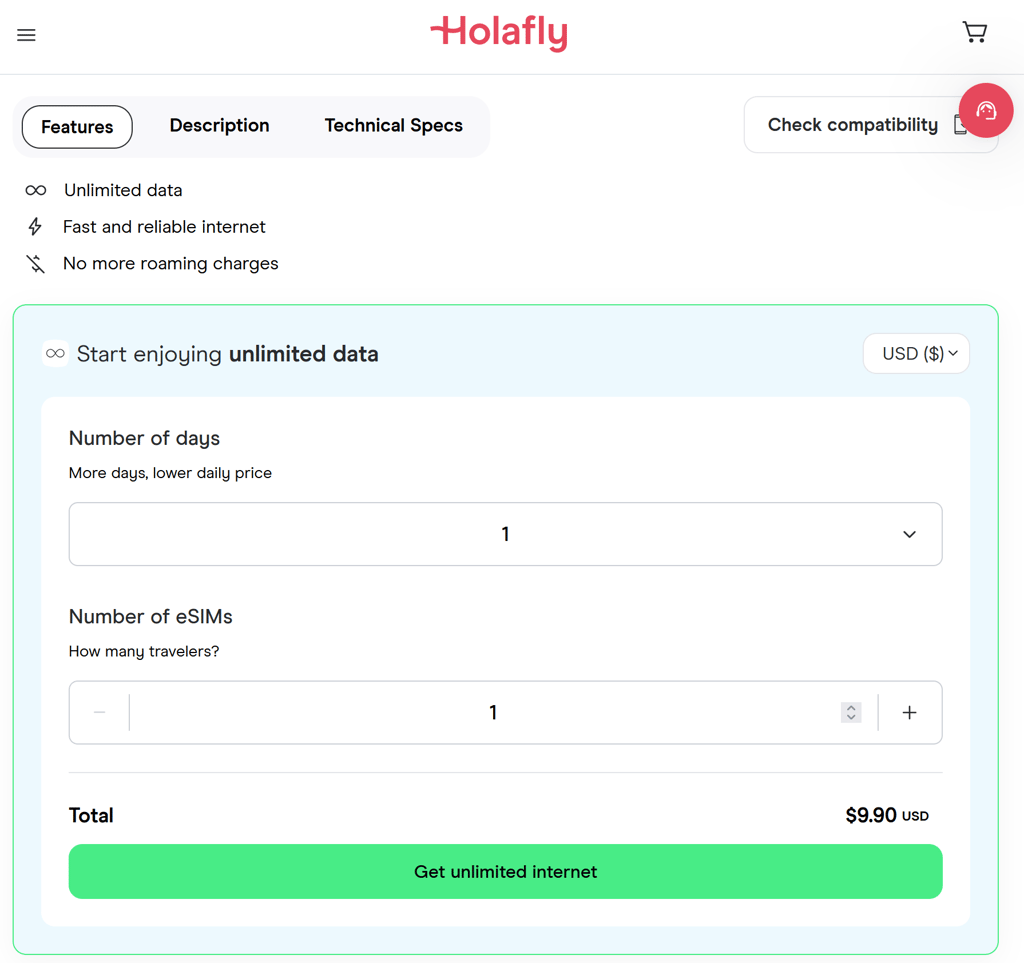1024x963 pixels.
Task: Select the Features tab
Action: click(x=77, y=127)
